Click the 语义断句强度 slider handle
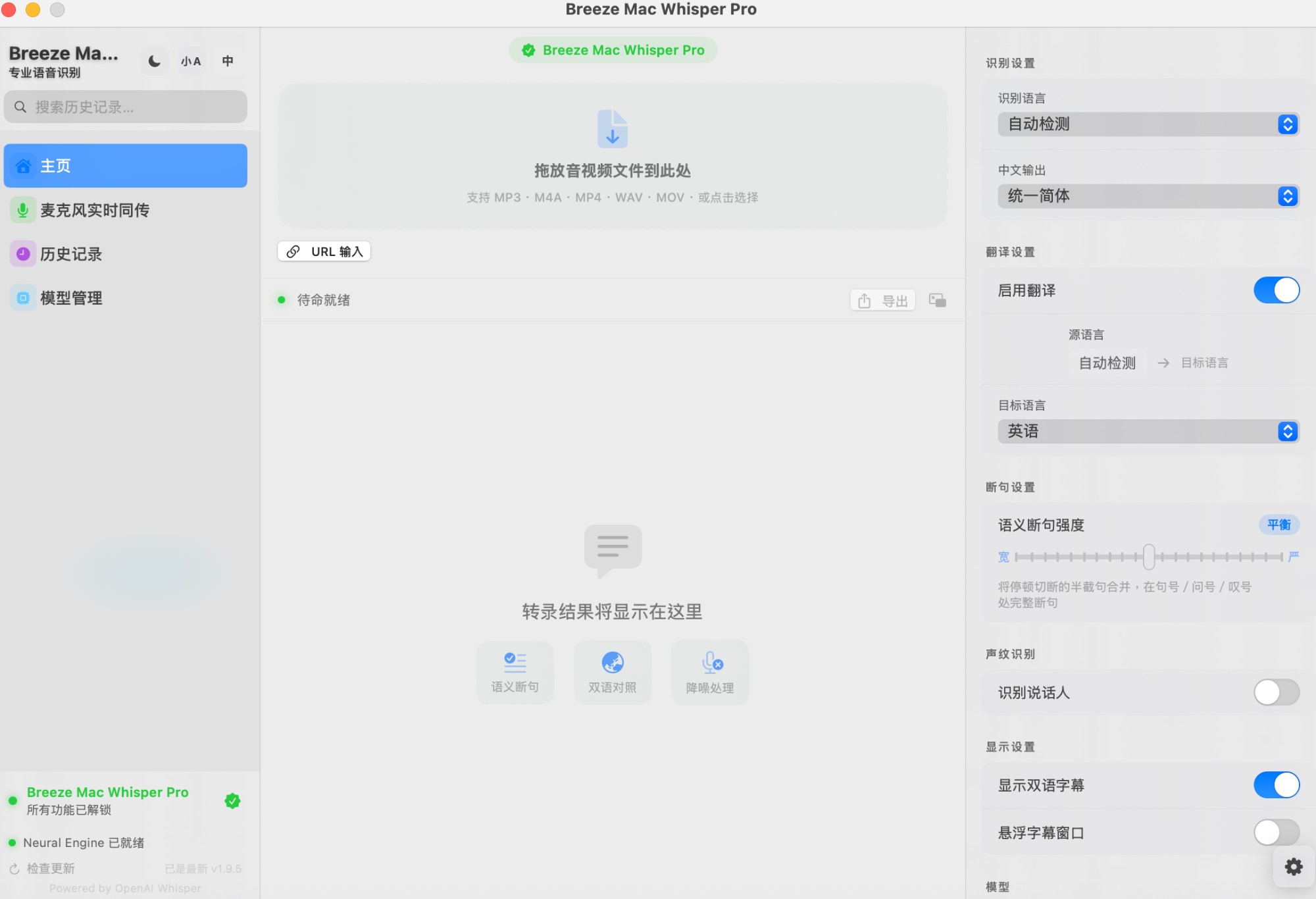This screenshot has width=1316, height=899. [1149, 557]
